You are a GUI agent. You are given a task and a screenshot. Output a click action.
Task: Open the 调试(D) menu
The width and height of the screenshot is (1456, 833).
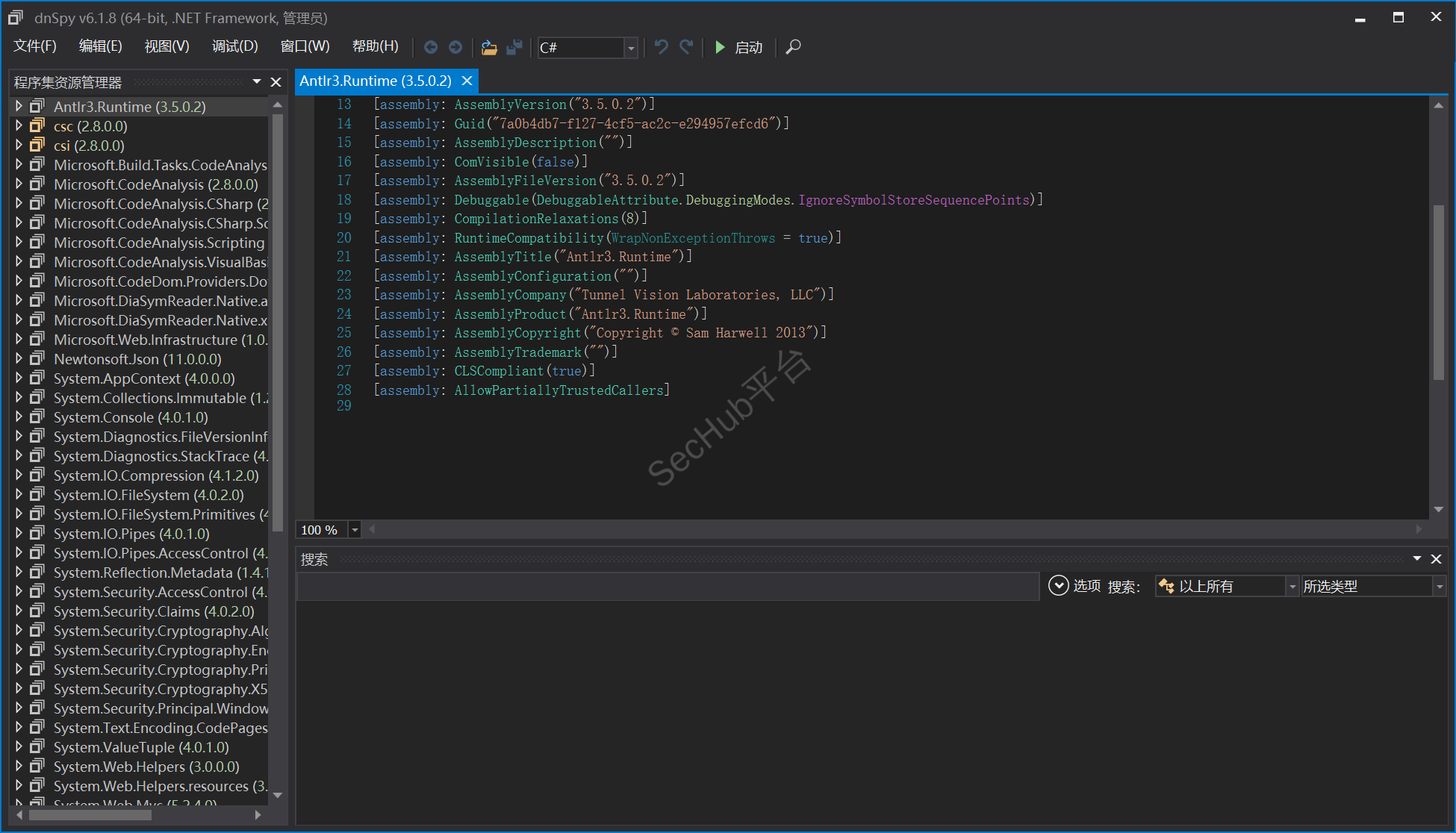[x=234, y=46]
